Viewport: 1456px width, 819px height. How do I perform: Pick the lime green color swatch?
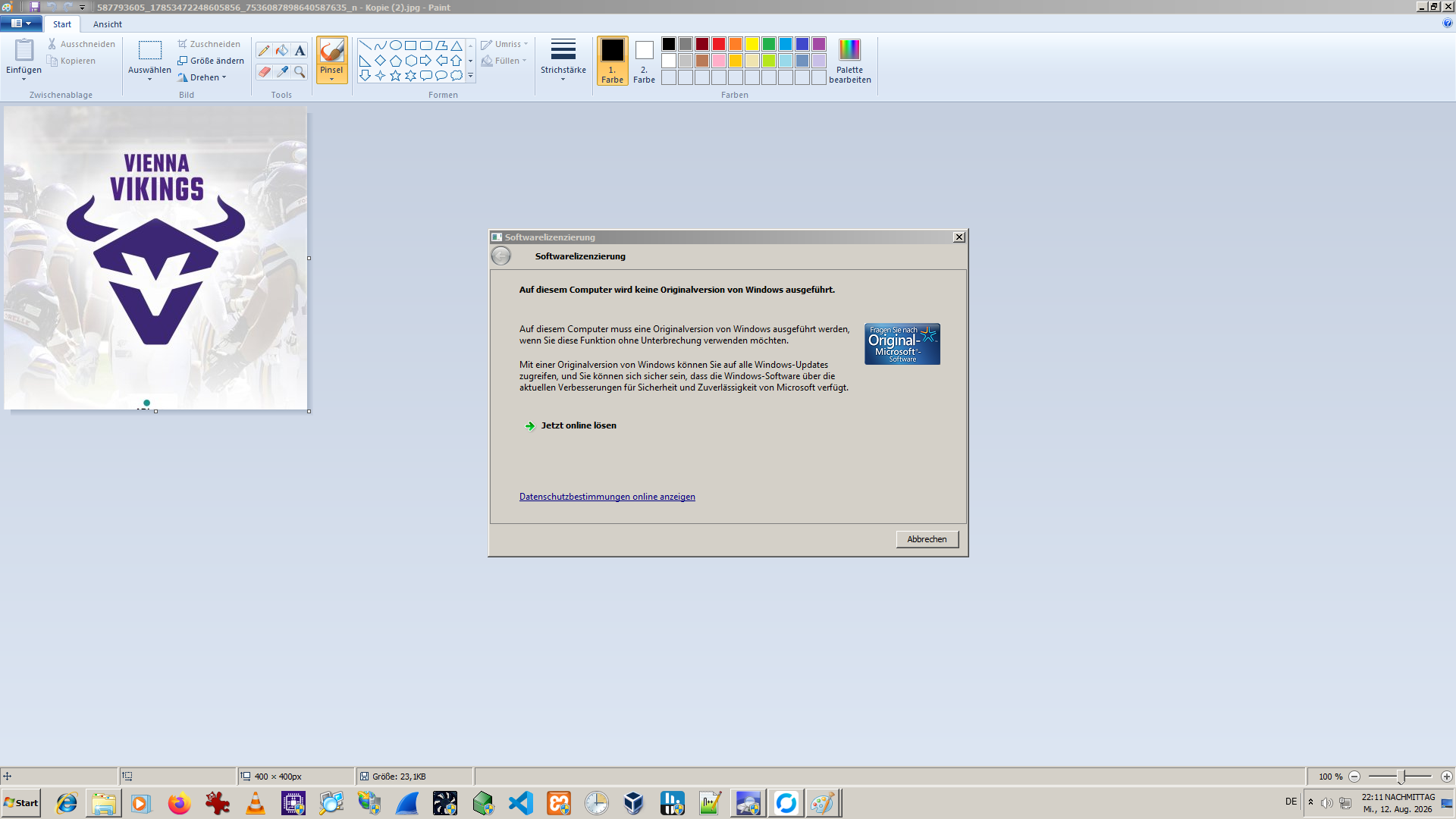pos(769,61)
